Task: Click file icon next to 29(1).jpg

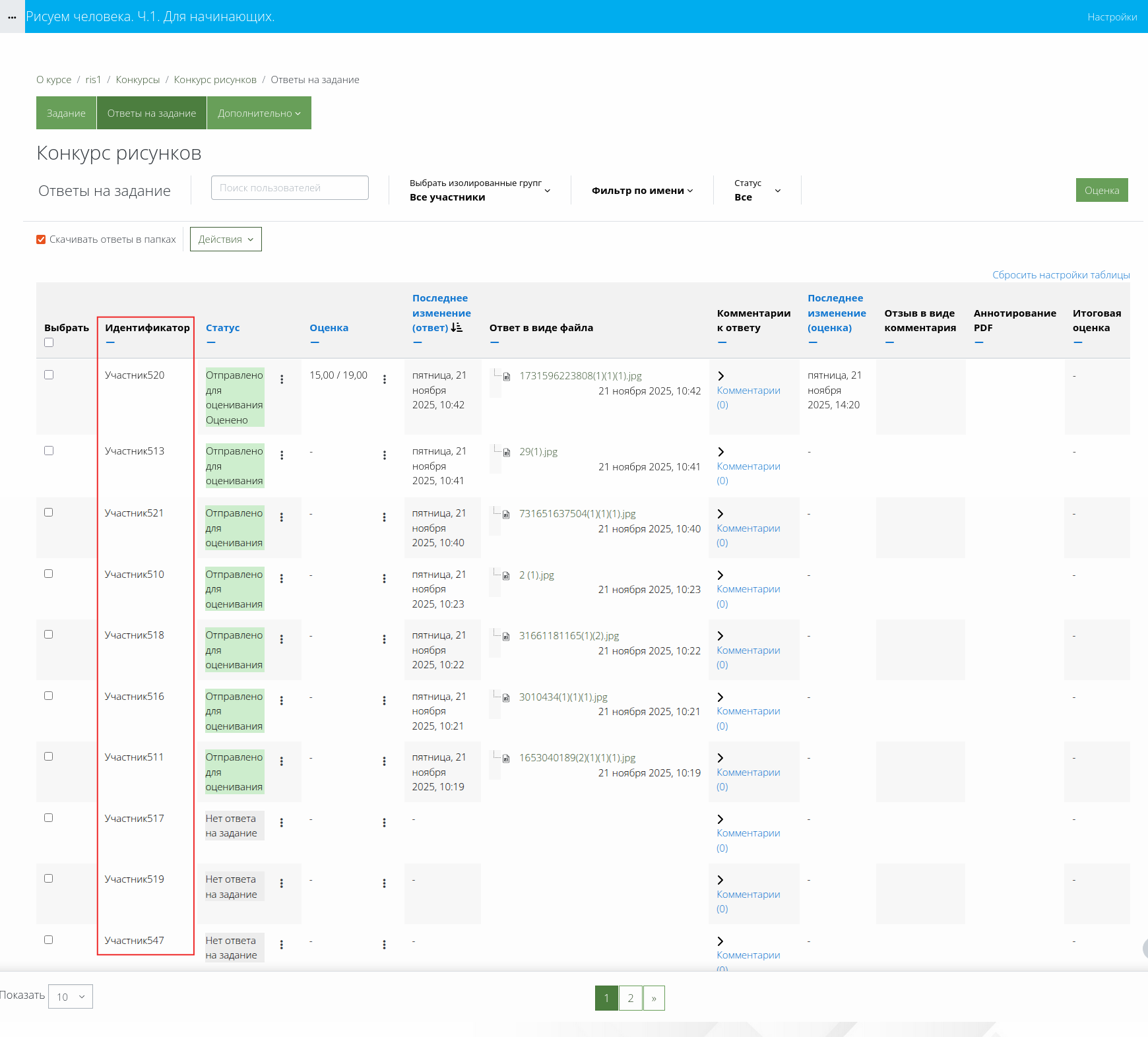Action: pyautogui.click(x=507, y=453)
